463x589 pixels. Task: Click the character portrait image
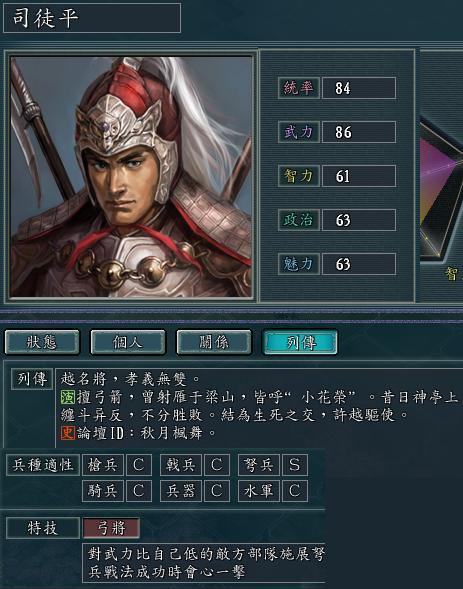(131, 177)
